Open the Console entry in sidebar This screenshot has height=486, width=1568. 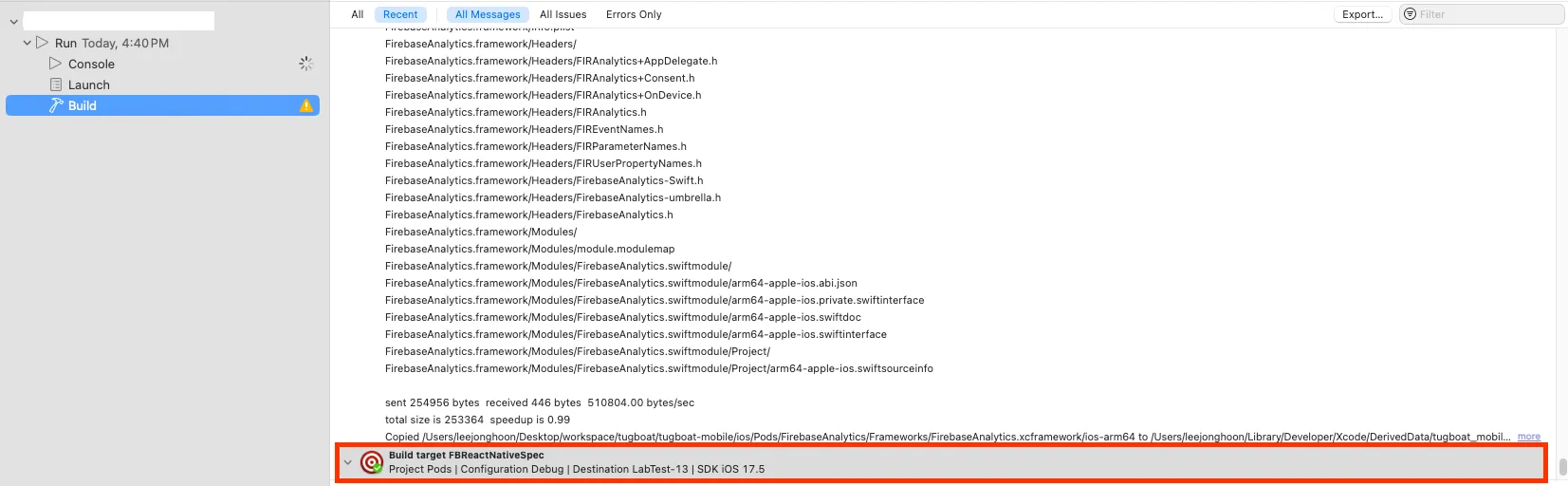91,64
